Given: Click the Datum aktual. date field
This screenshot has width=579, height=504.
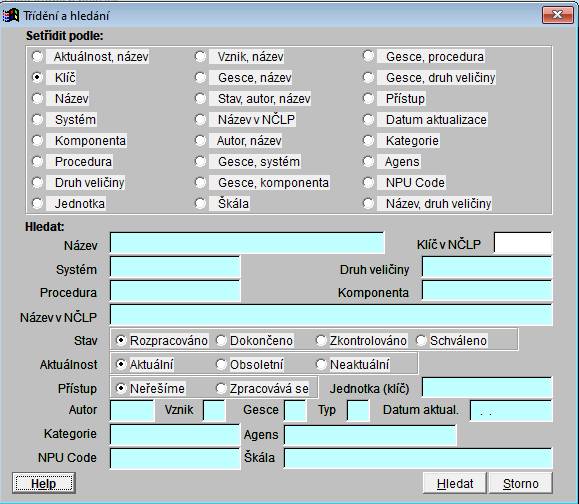Looking at the screenshot, I should point(511,411).
